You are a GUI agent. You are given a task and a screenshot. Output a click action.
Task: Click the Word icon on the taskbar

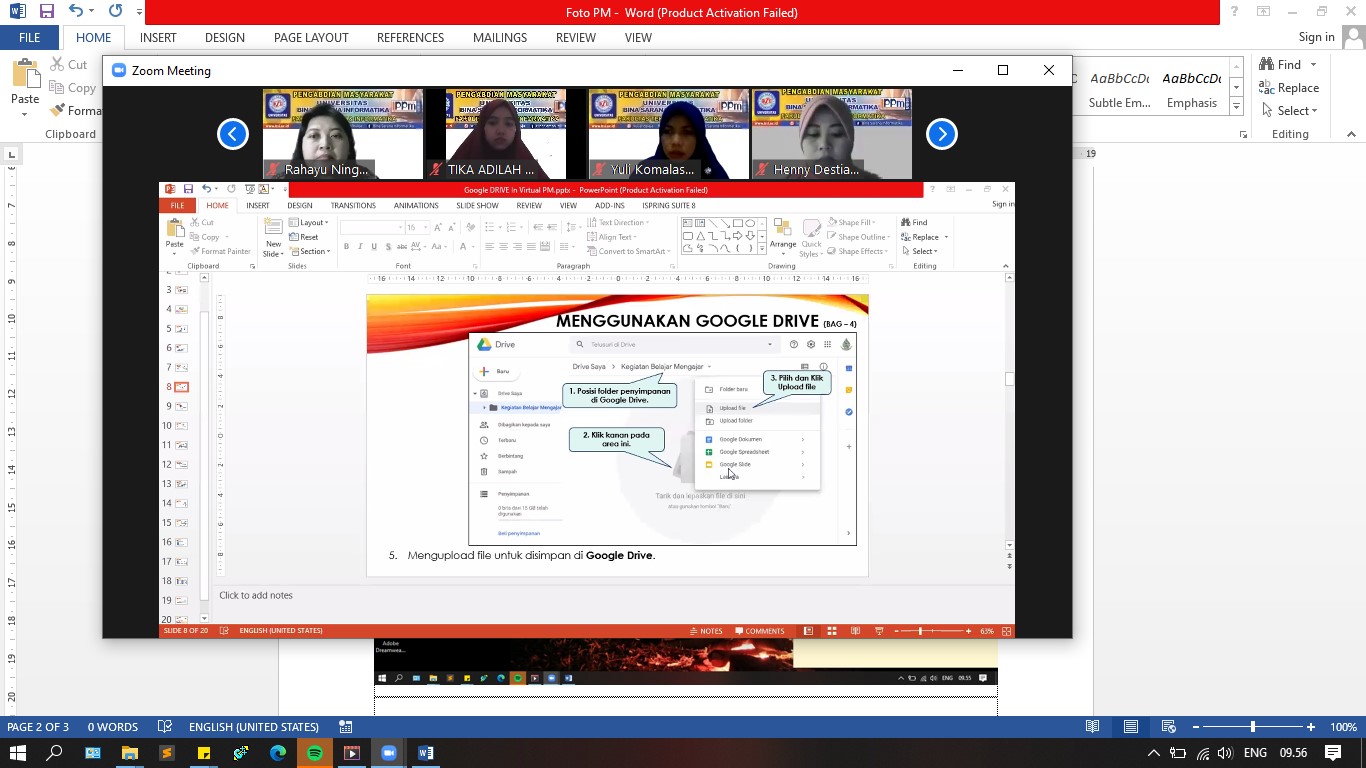pyautogui.click(x=426, y=753)
